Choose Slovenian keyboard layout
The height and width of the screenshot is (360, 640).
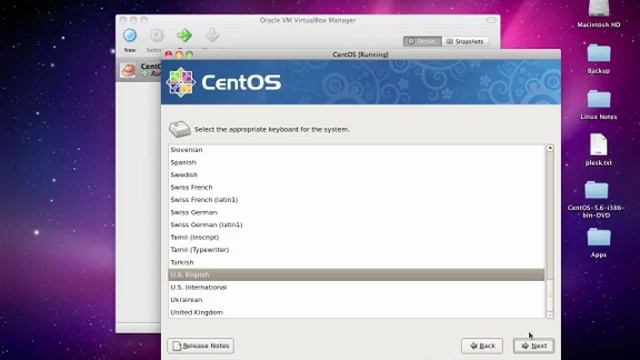[x=356, y=150]
